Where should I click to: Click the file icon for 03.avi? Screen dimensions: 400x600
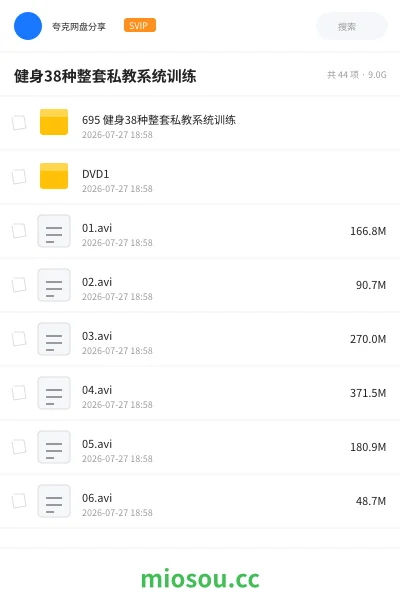tap(54, 339)
